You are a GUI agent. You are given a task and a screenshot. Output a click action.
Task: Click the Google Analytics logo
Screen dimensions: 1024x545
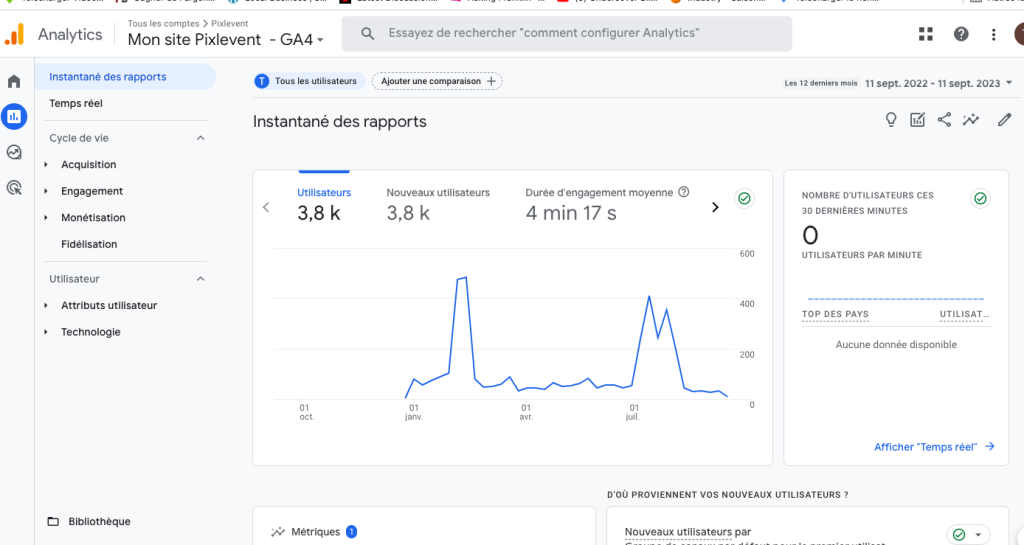click(x=14, y=34)
